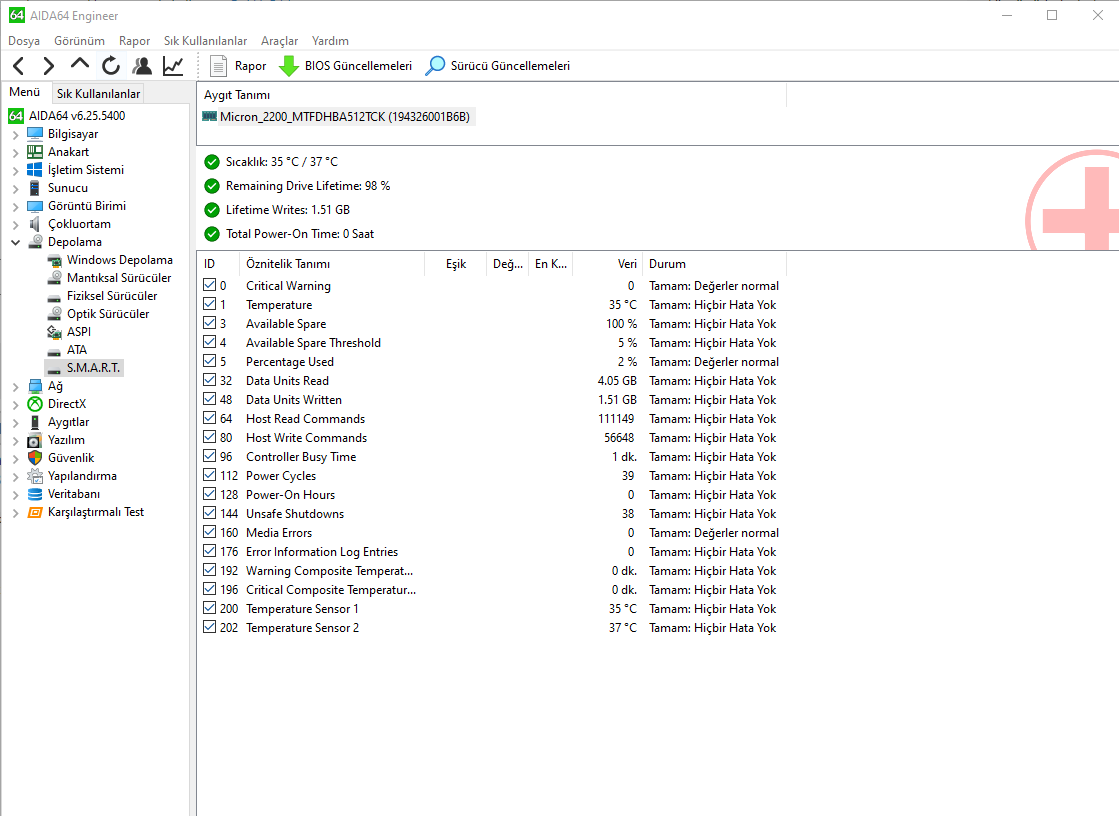Image resolution: width=1119 pixels, height=816 pixels.
Task: Expand the Görüntü Birimi tree node
Action: click(16, 206)
